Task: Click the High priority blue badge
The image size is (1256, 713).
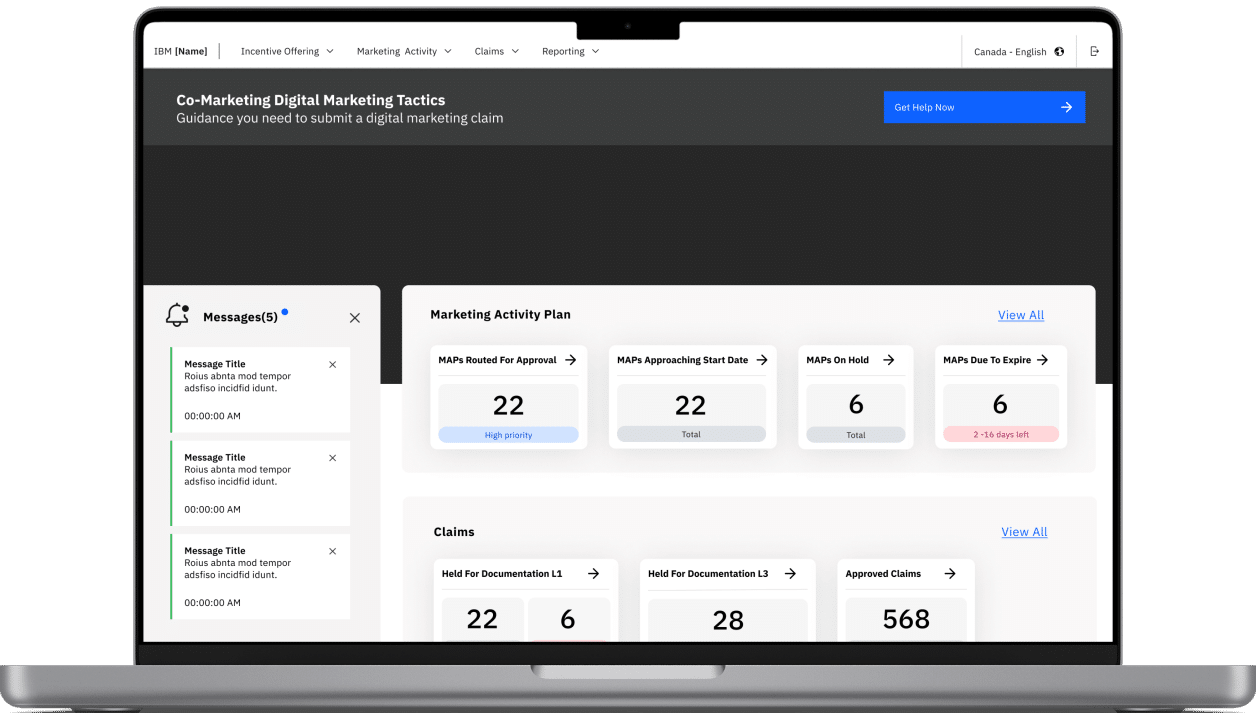Action: coord(508,435)
